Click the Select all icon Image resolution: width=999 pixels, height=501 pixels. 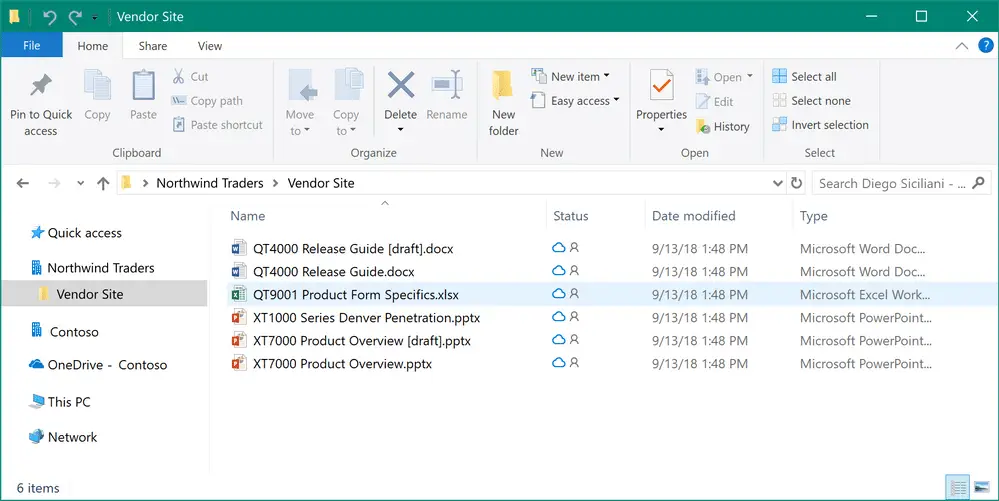779,76
